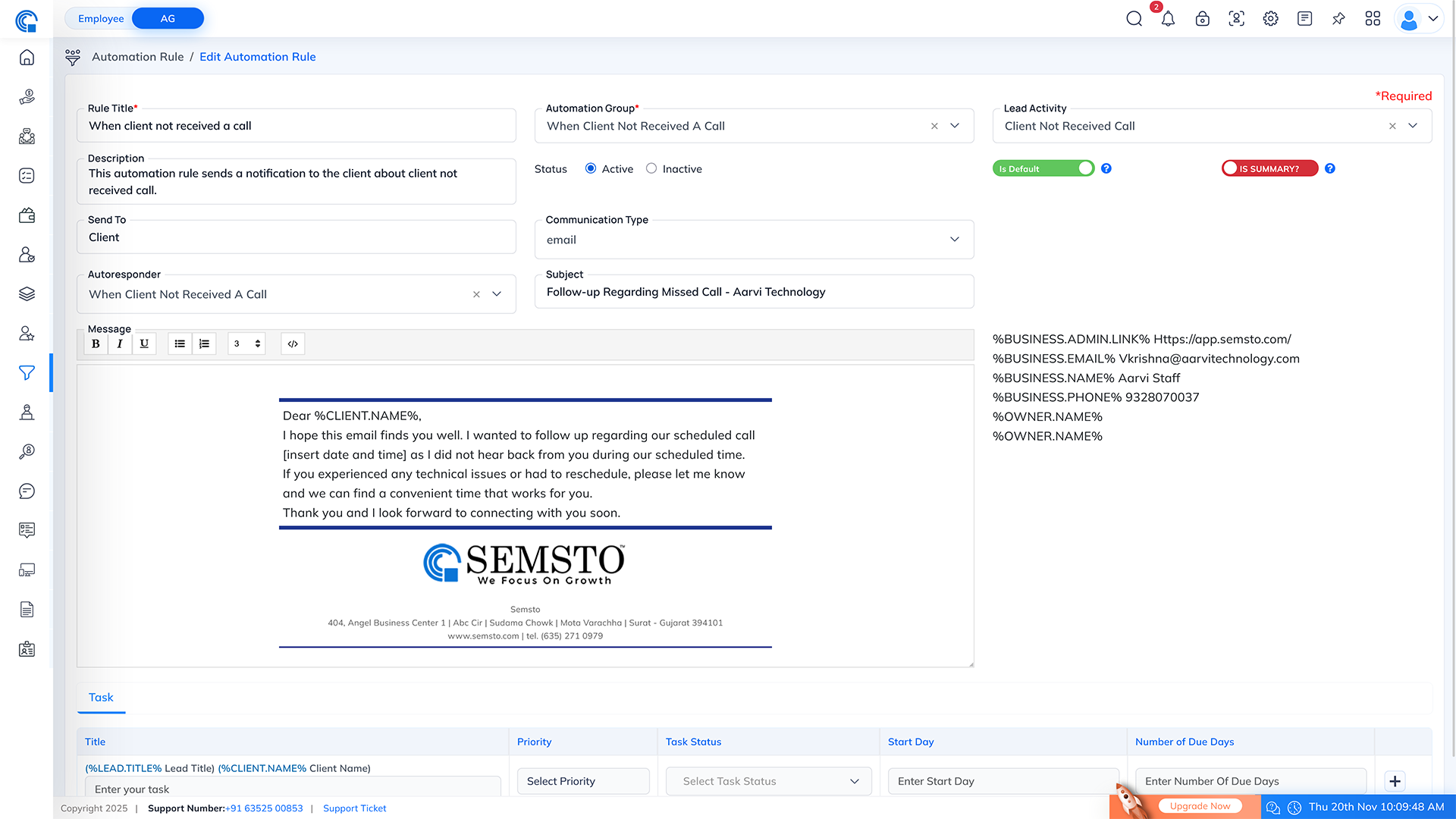Insert an unordered bullet list

pyautogui.click(x=180, y=344)
